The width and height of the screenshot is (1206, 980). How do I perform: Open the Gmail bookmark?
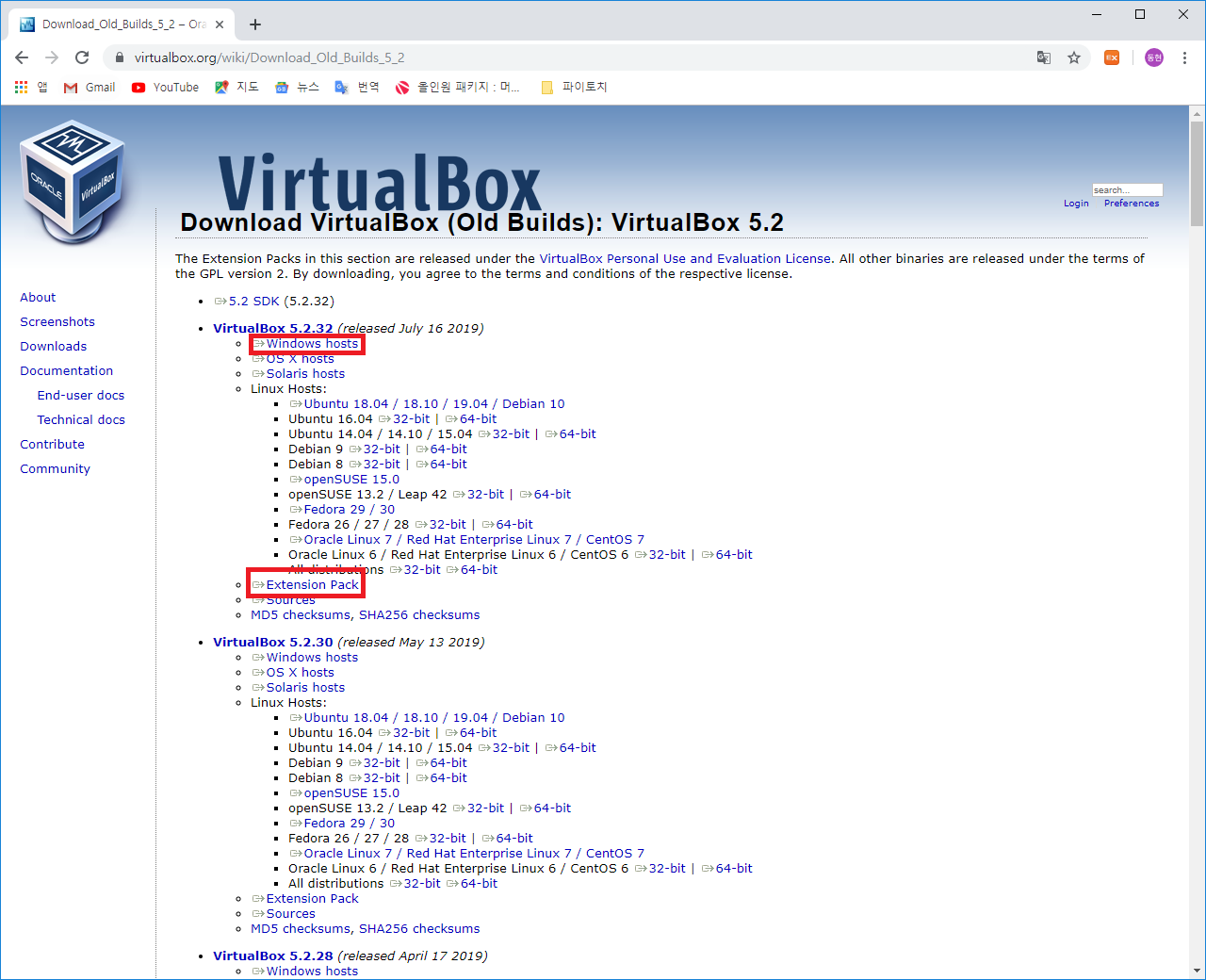pos(90,87)
